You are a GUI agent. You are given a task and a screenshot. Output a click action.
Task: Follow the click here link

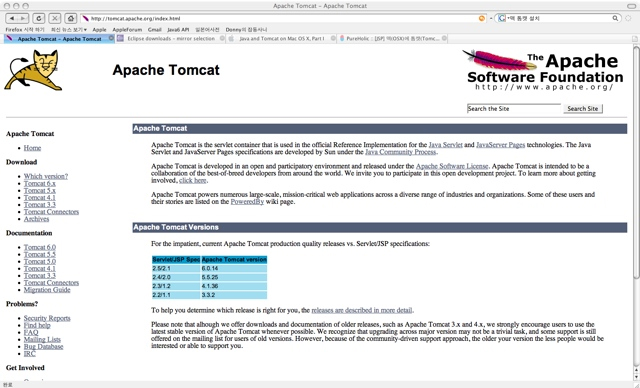(x=193, y=180)
